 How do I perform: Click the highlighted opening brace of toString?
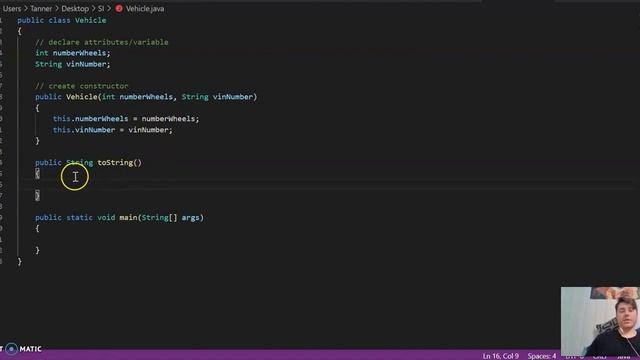point(38,173)
